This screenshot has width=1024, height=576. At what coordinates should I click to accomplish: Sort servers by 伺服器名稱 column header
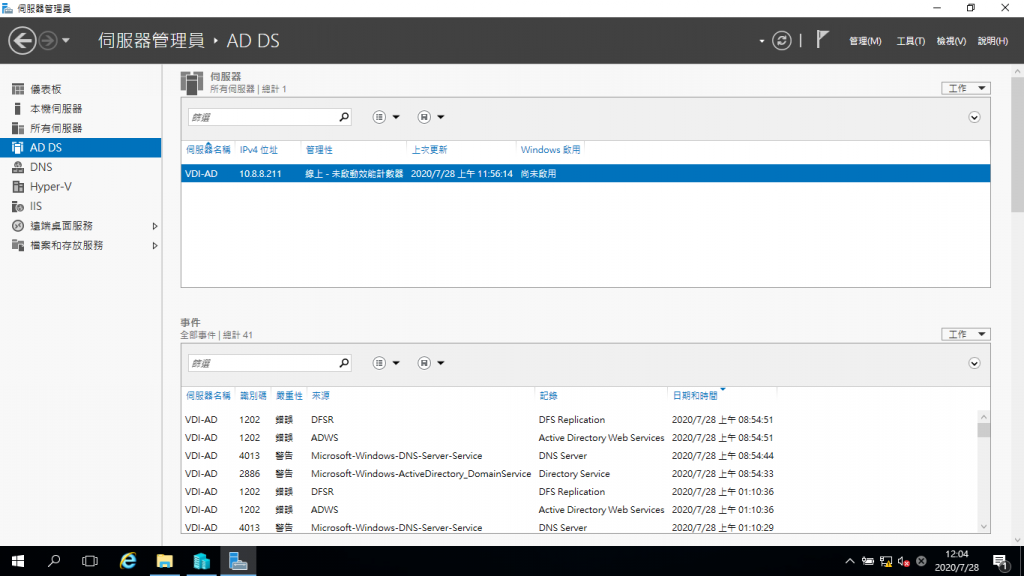pos(208,150)
